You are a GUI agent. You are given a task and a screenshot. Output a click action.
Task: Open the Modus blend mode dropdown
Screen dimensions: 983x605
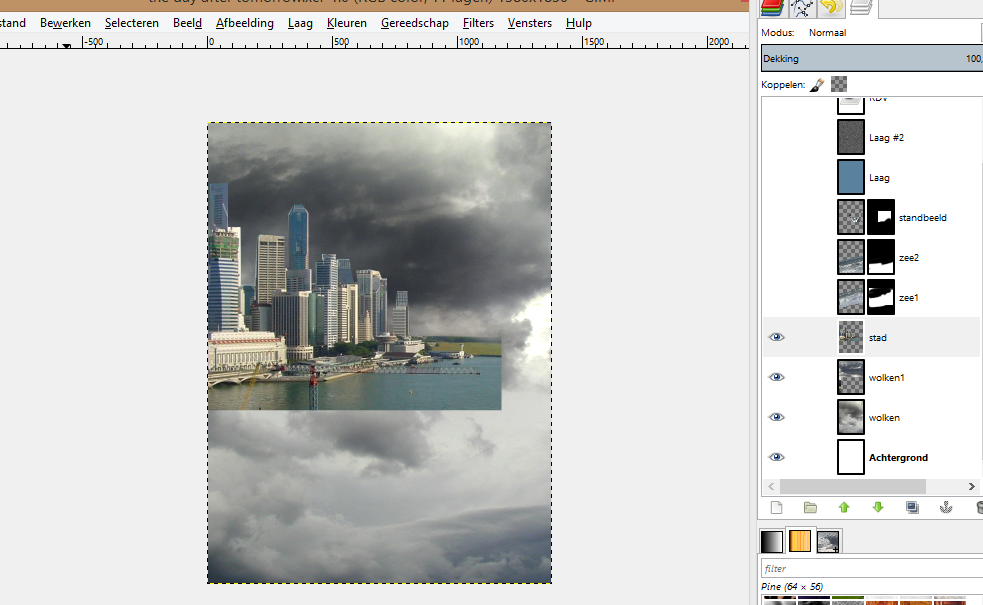tap(890, 33)
